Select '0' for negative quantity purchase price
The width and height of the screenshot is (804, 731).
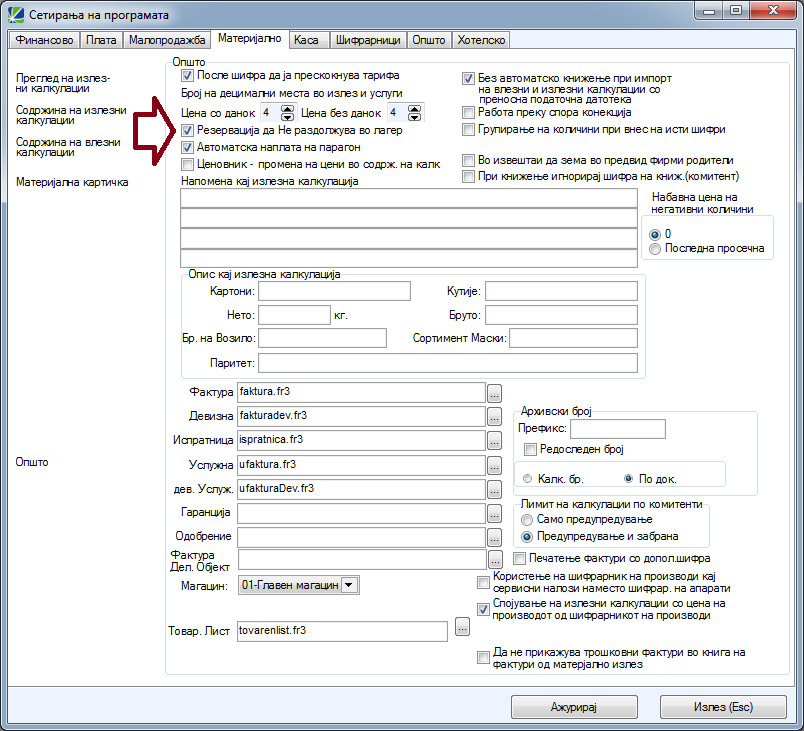tap(655, 235)
